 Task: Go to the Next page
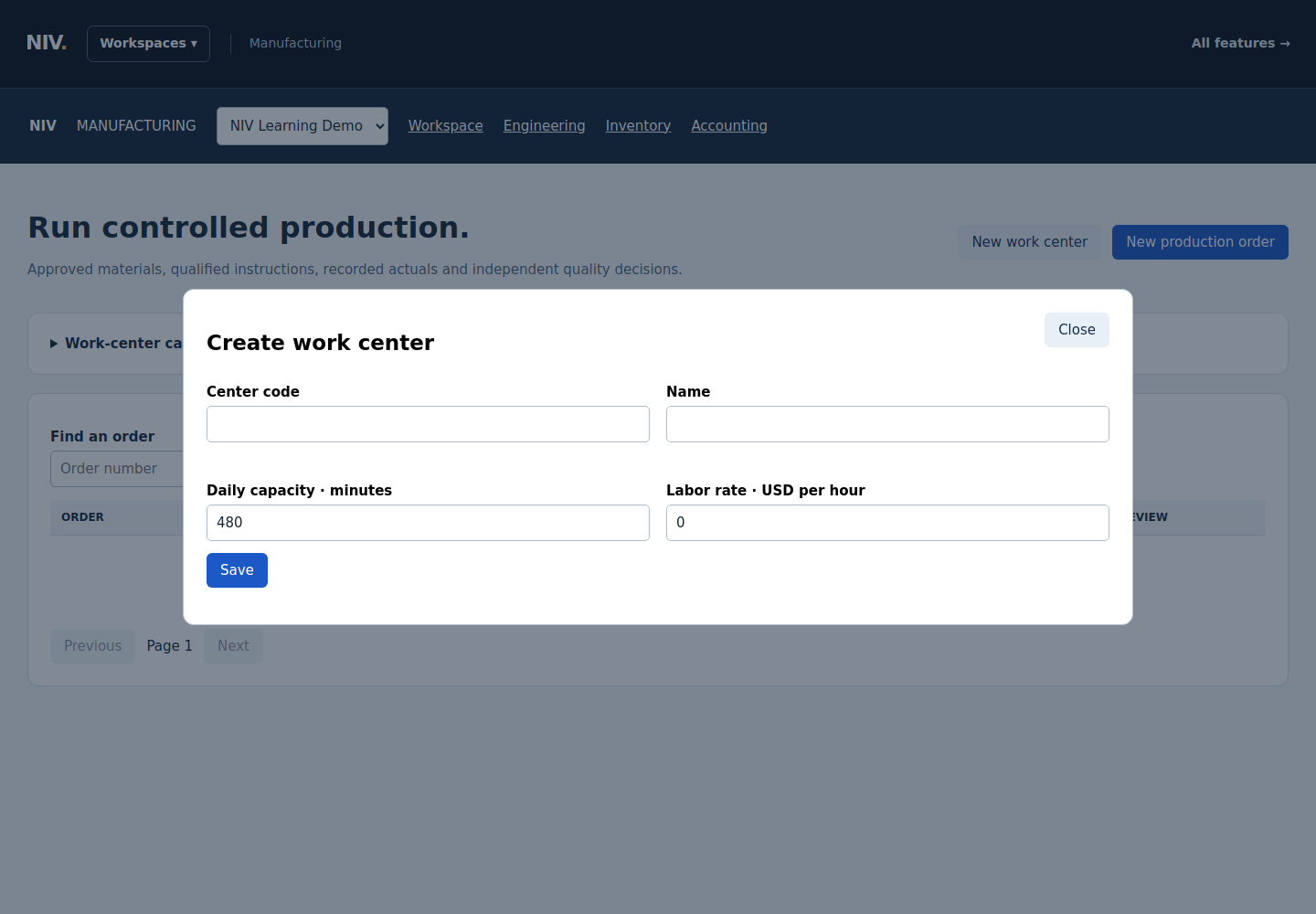233,646
